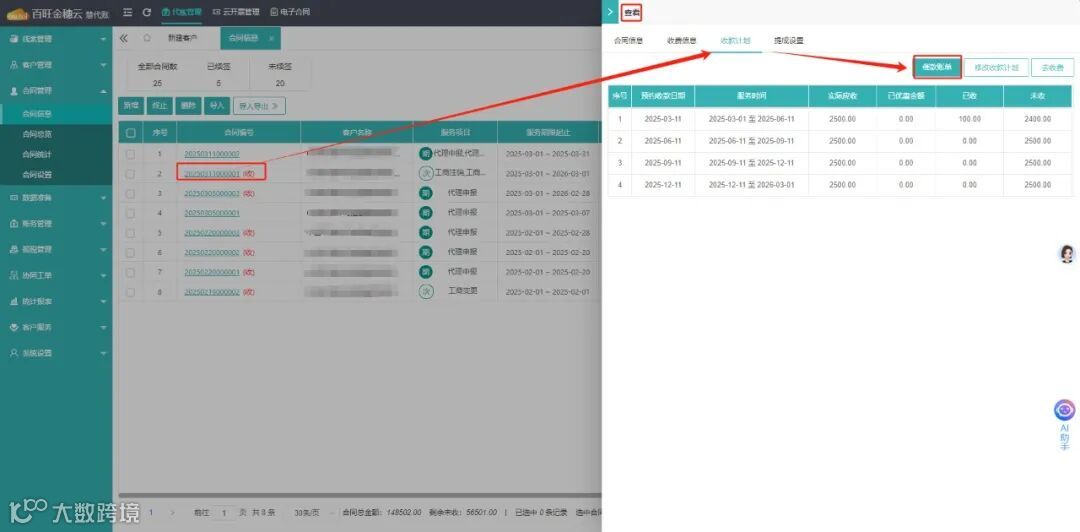
Task: Click the 终止 button
Action: click(x=159, y=105)
